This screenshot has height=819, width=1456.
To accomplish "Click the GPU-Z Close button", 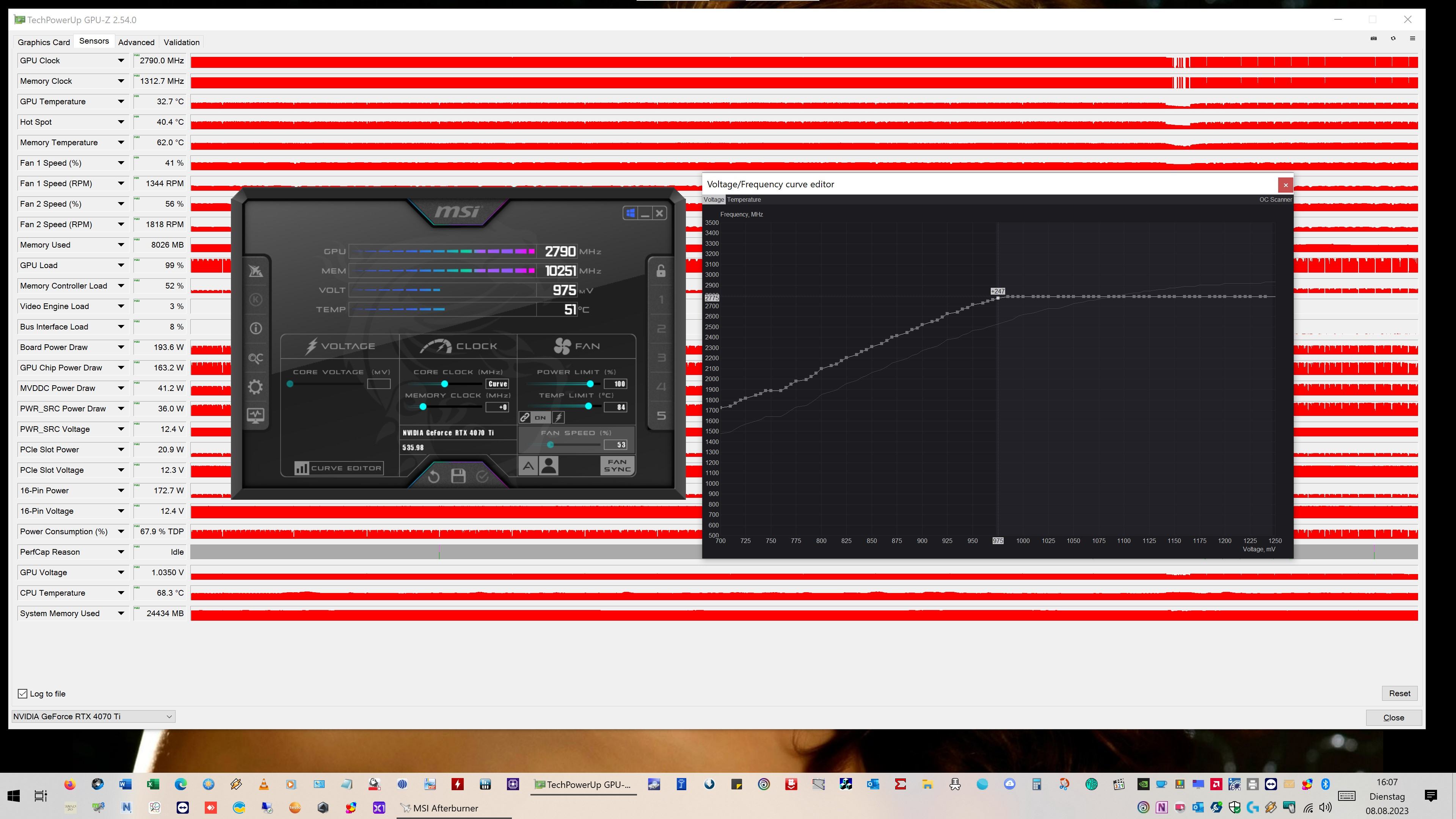I will pyautogui.click(x=1393, y=718).
